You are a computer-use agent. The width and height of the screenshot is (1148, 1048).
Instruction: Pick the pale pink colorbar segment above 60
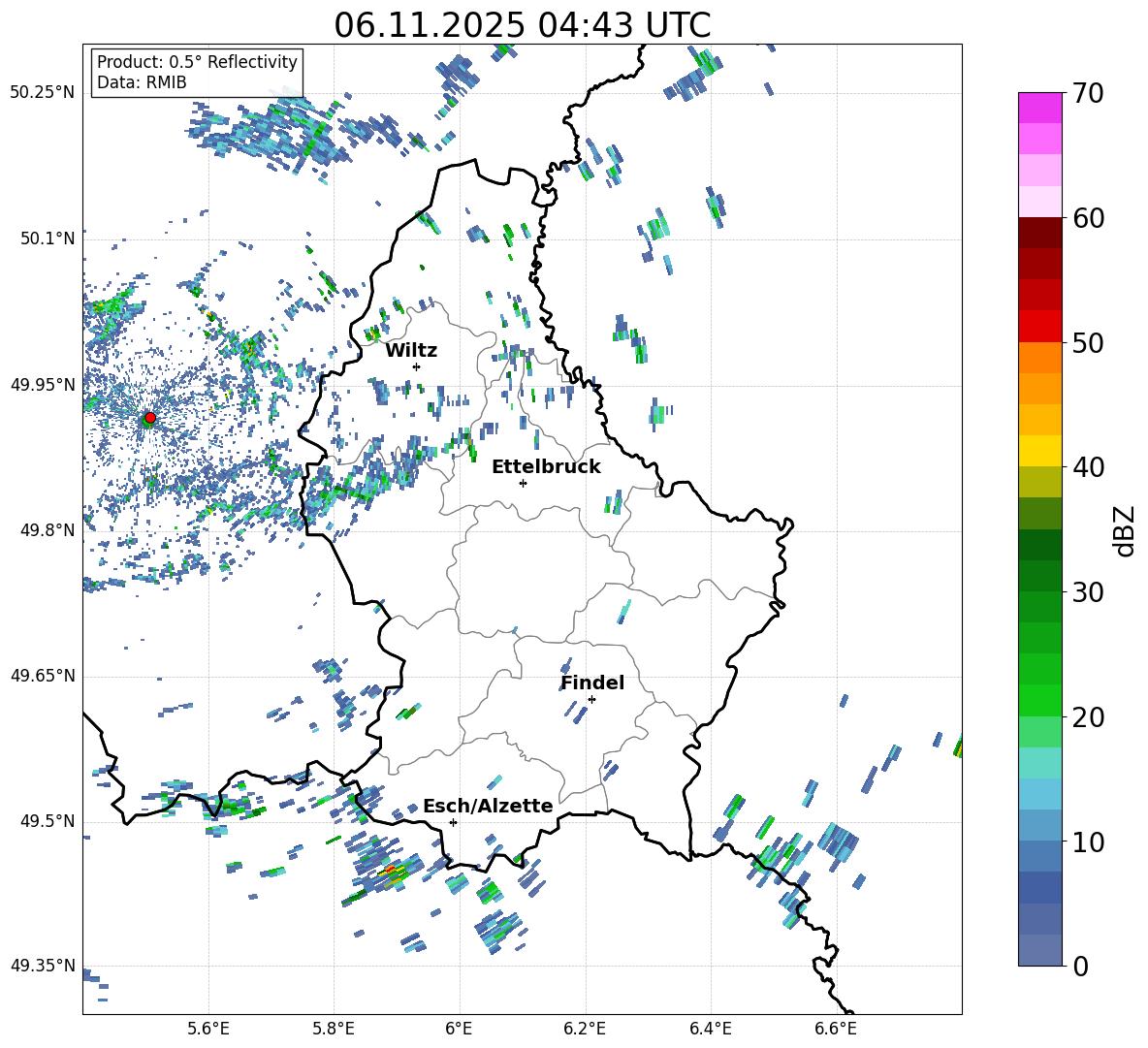(1039, 202)
